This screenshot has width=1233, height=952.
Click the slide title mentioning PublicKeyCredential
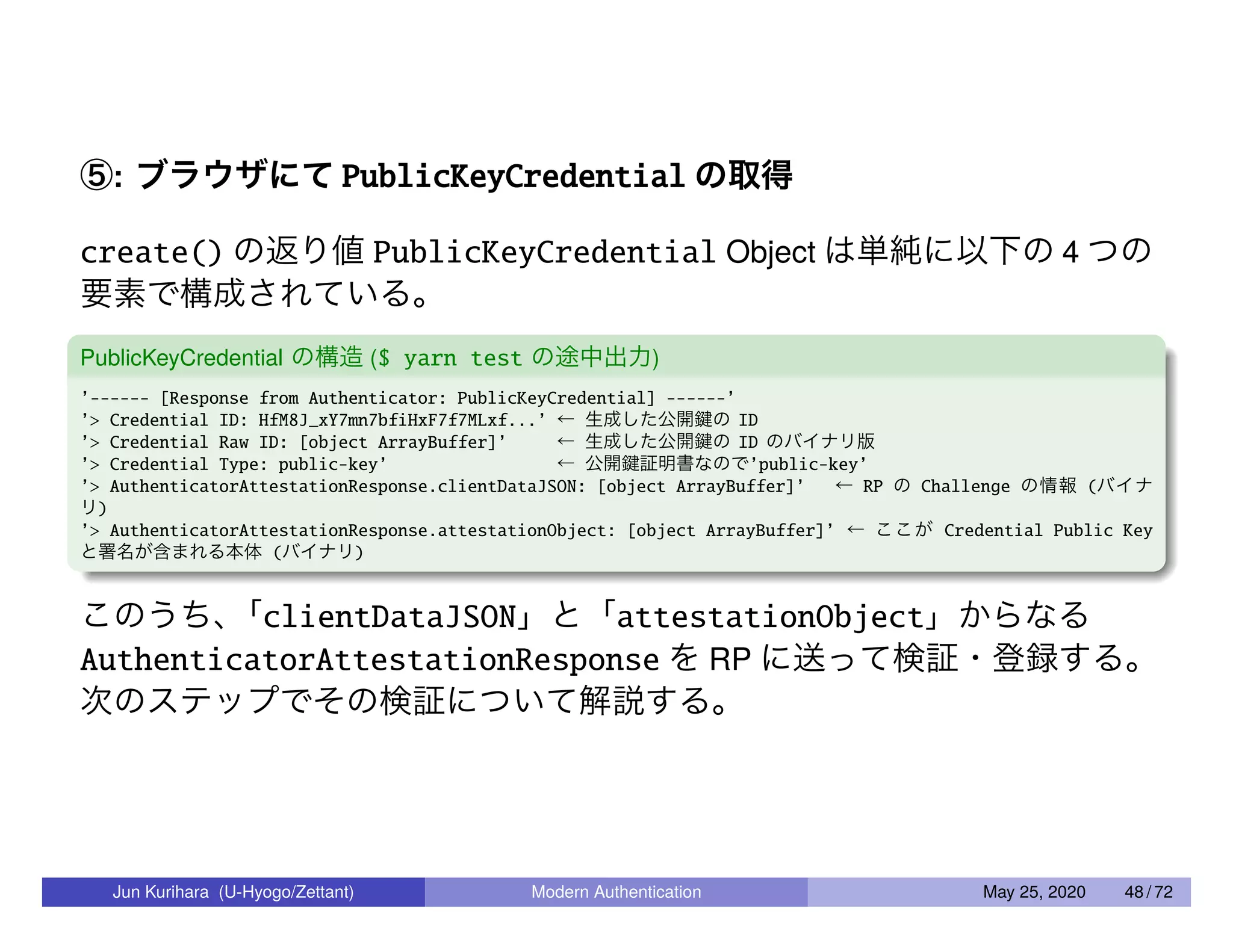pos(436,176)
